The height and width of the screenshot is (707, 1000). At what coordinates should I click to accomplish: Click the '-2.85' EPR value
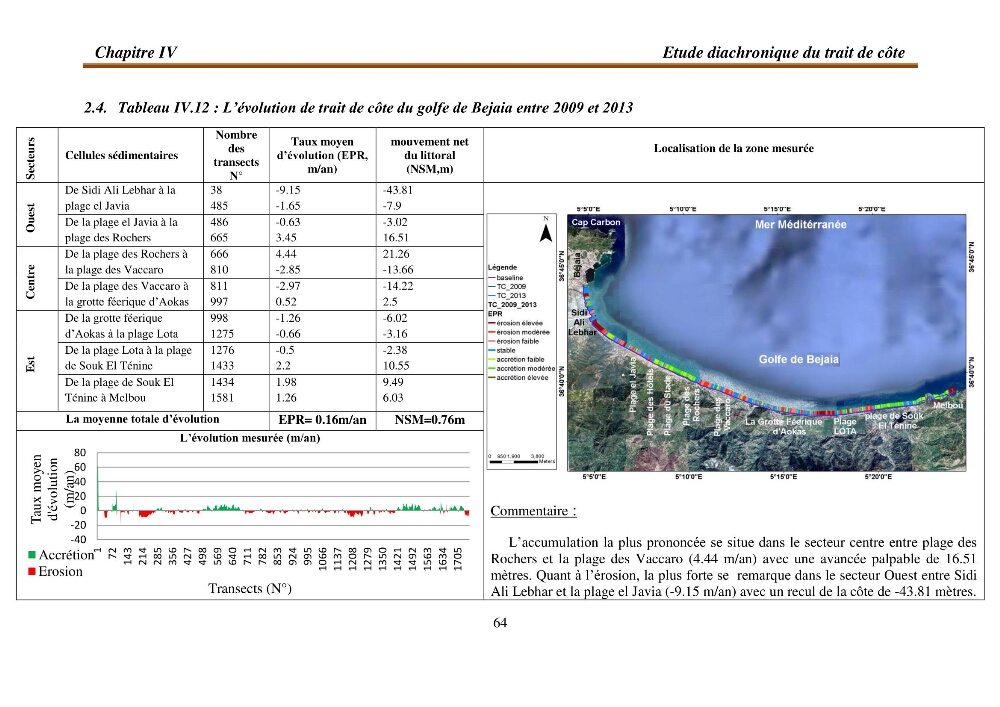click(x=288, y=270)
